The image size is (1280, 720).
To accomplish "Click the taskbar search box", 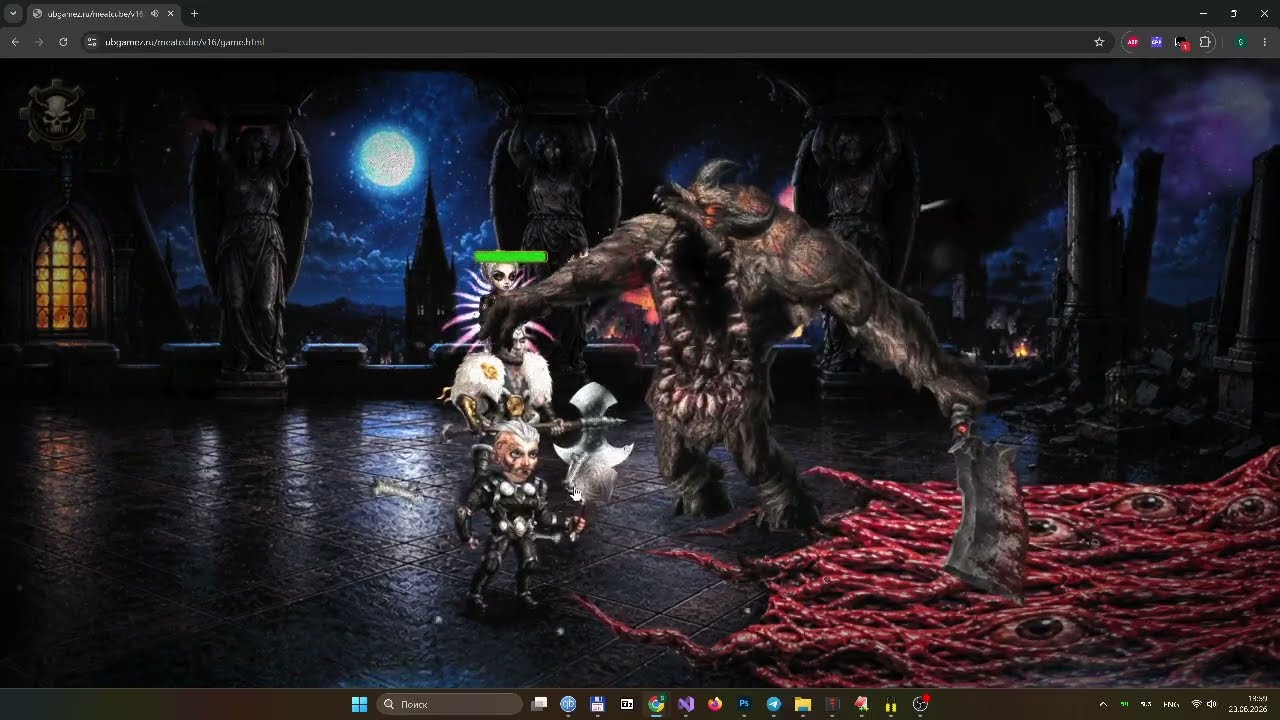I will click(x=449, y=704).
